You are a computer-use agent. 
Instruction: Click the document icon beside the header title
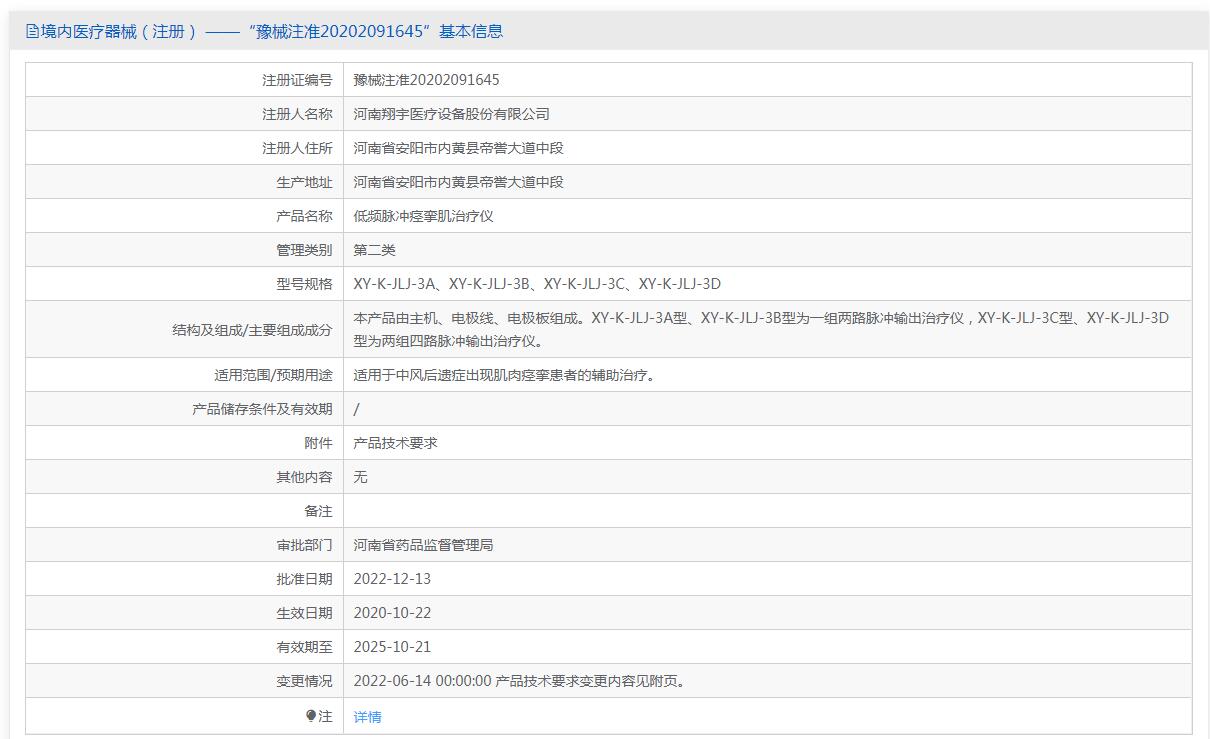coord(33,32)
